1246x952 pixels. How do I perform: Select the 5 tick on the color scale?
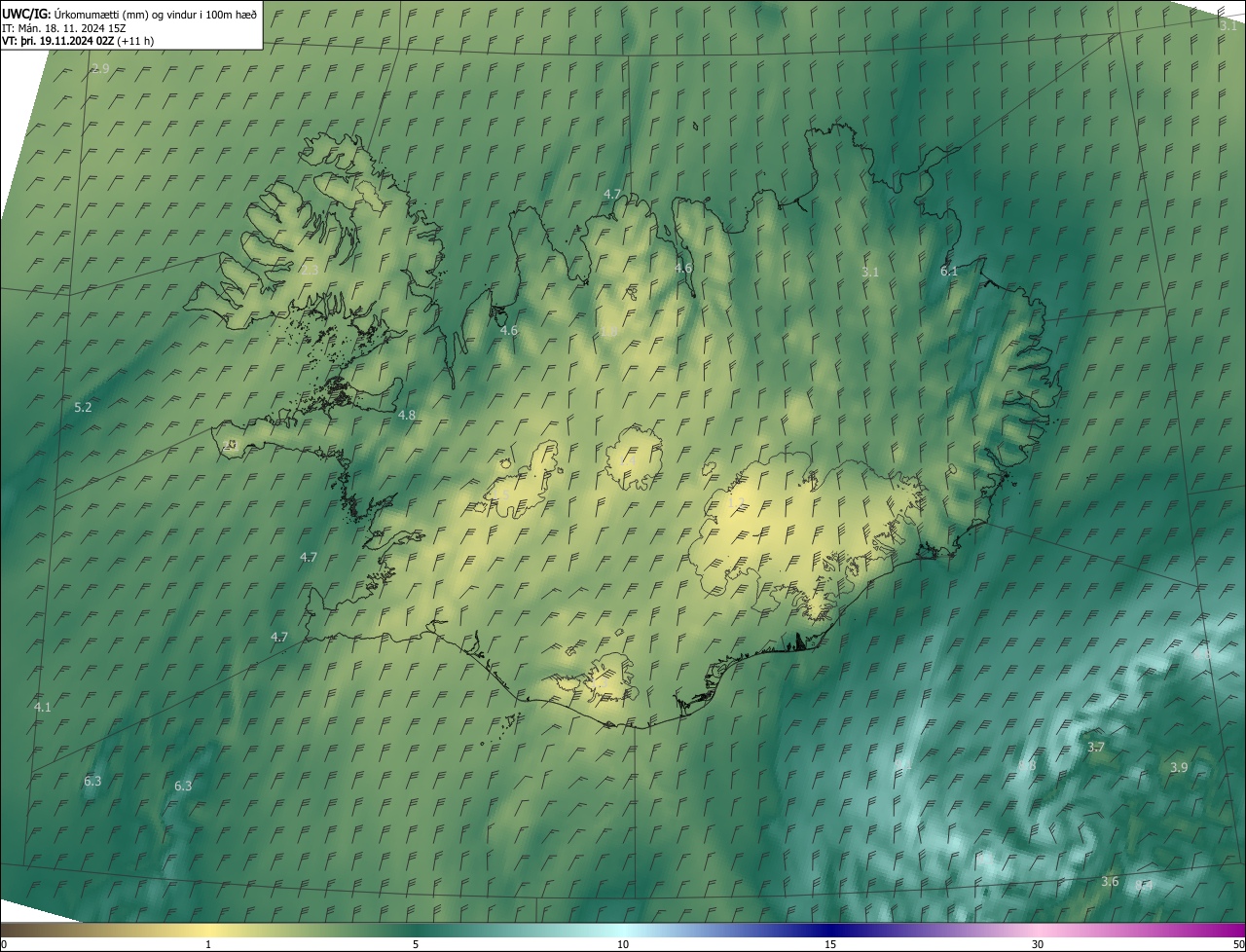pos(416,944)
